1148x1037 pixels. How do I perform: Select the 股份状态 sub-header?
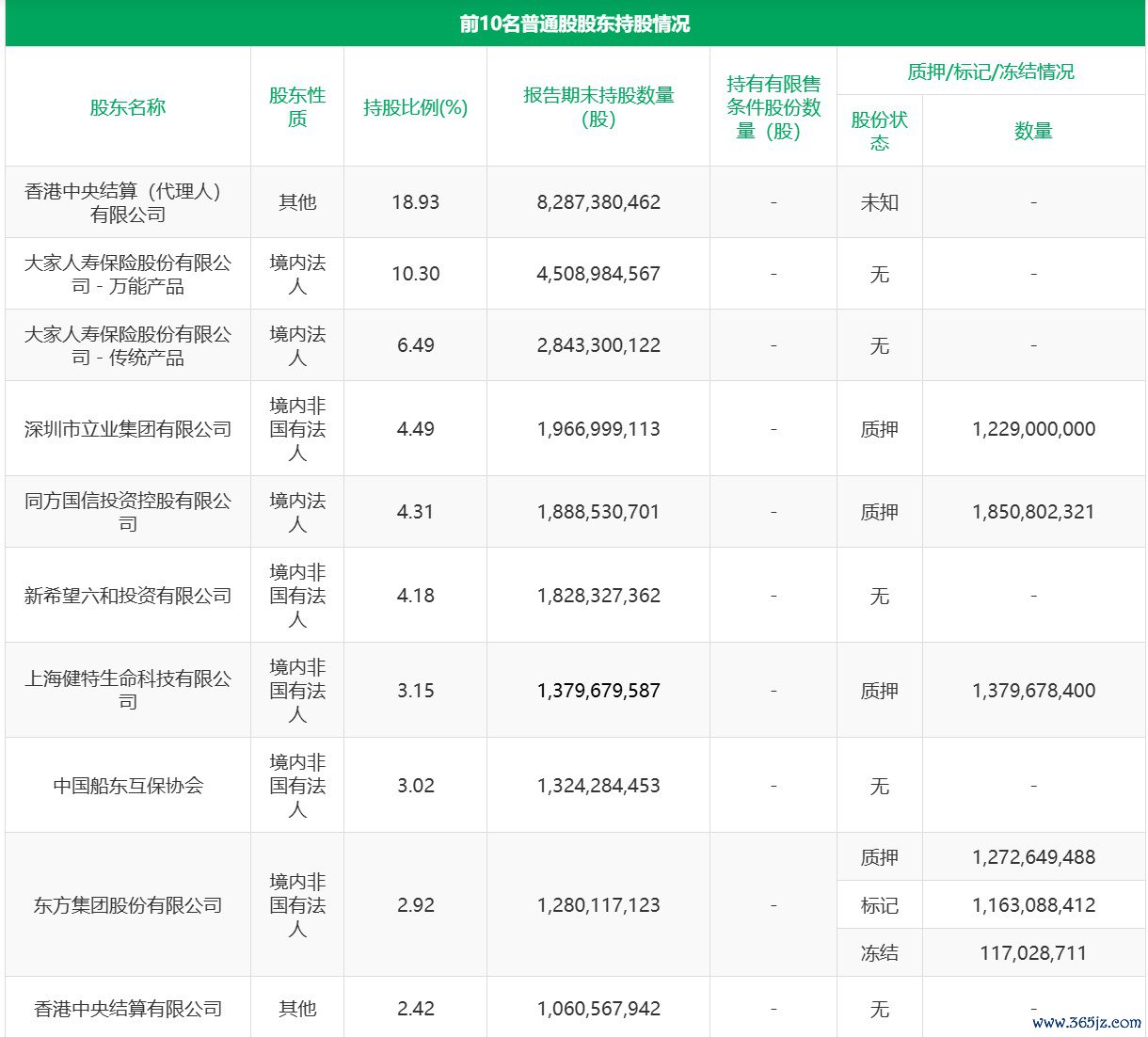coord(880,131)
